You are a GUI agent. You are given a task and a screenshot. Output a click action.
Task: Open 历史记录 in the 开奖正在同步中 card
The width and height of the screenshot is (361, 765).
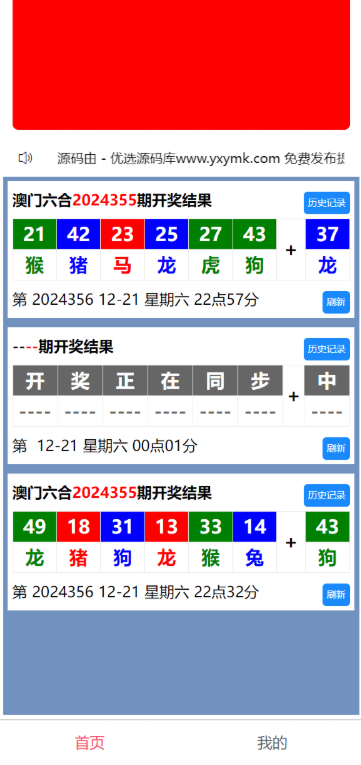[x=327, y=349]
